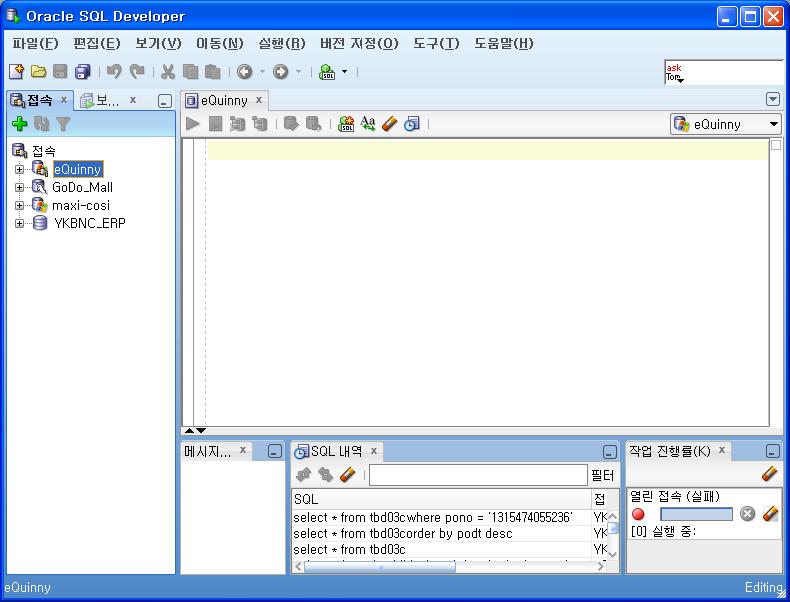Switch to the 보... tab
This screenshot has width=790, height=602.
coord(108,101)
